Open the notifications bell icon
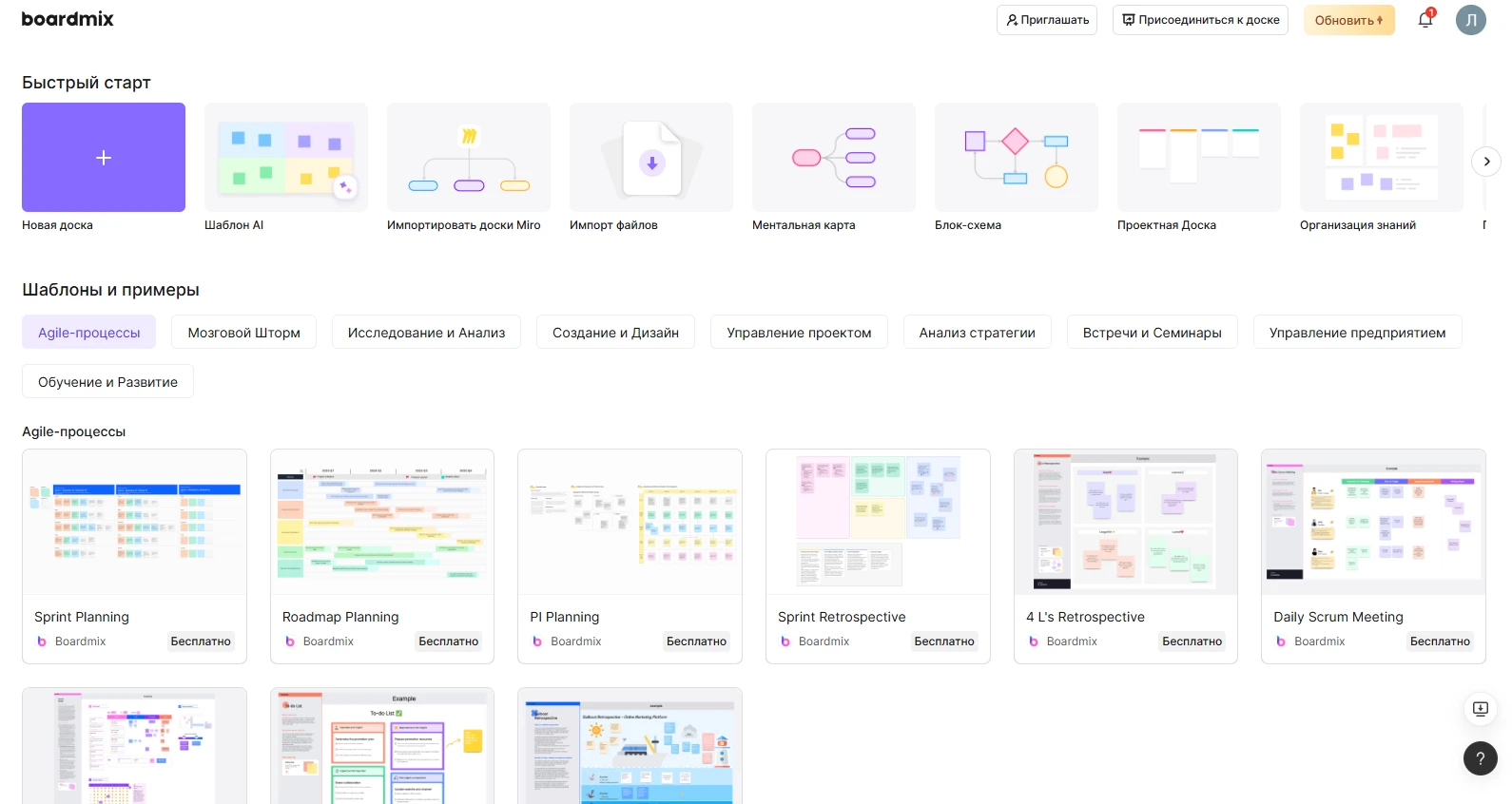Image resolution: width=1512 pixels, height=804 pixels. (1425, 20)
